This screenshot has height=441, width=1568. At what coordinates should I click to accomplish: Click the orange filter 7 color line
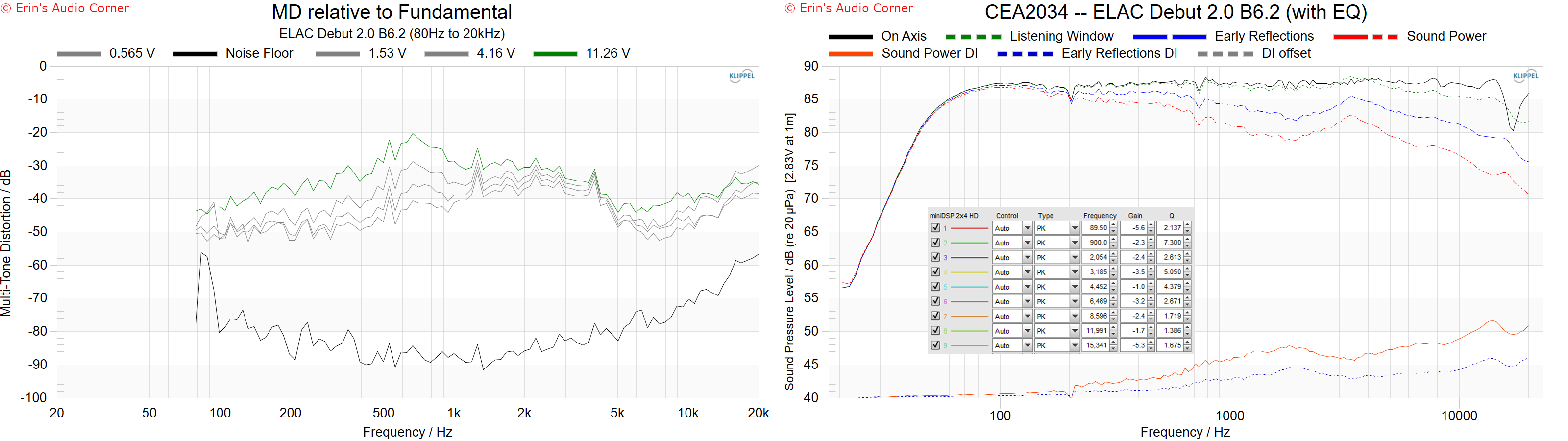click(x=970, y=317)
